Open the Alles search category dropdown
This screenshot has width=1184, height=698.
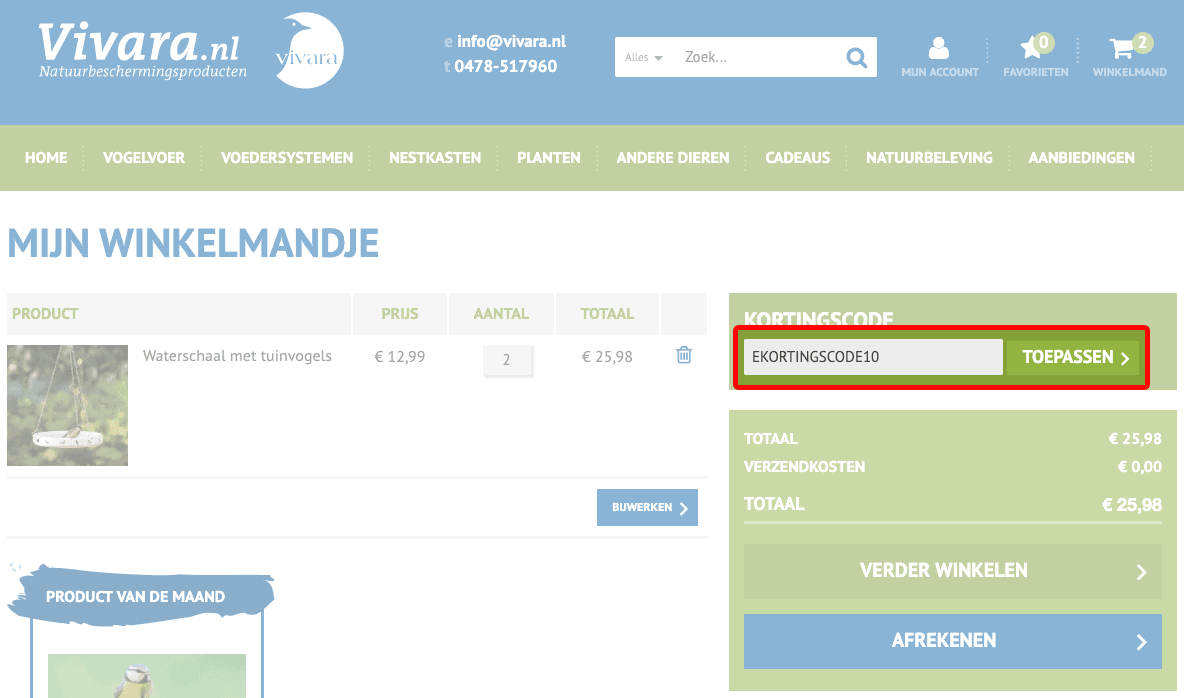coord(643,57)
